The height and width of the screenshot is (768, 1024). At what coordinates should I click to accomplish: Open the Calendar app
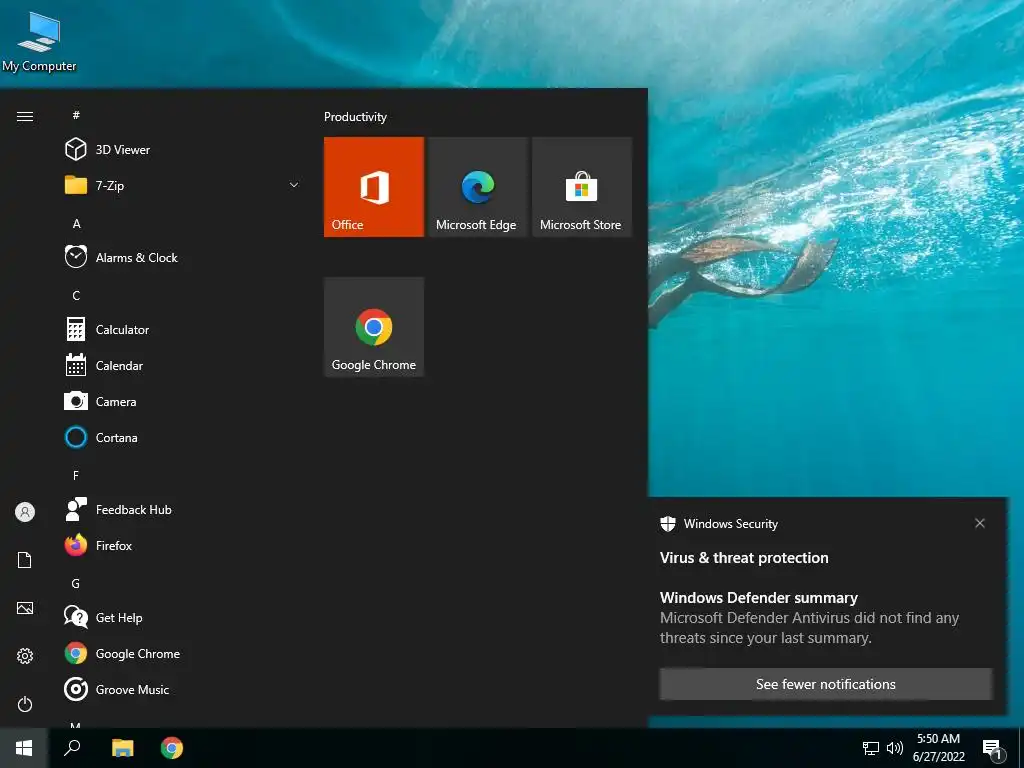point(183,366)
